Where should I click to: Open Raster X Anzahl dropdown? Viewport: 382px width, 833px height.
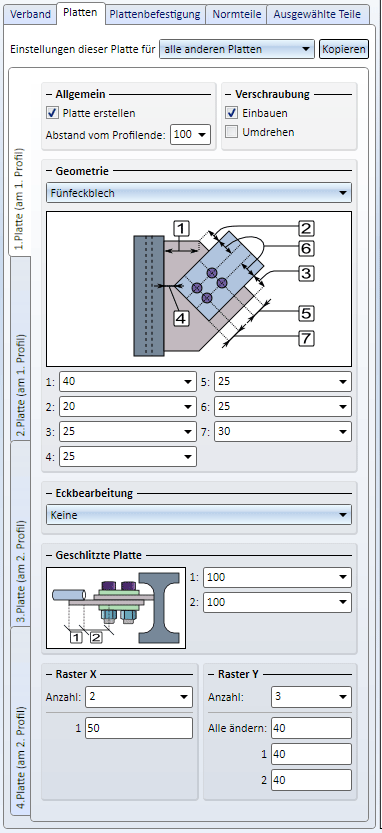pyautogui.click(x=139, y=697)
